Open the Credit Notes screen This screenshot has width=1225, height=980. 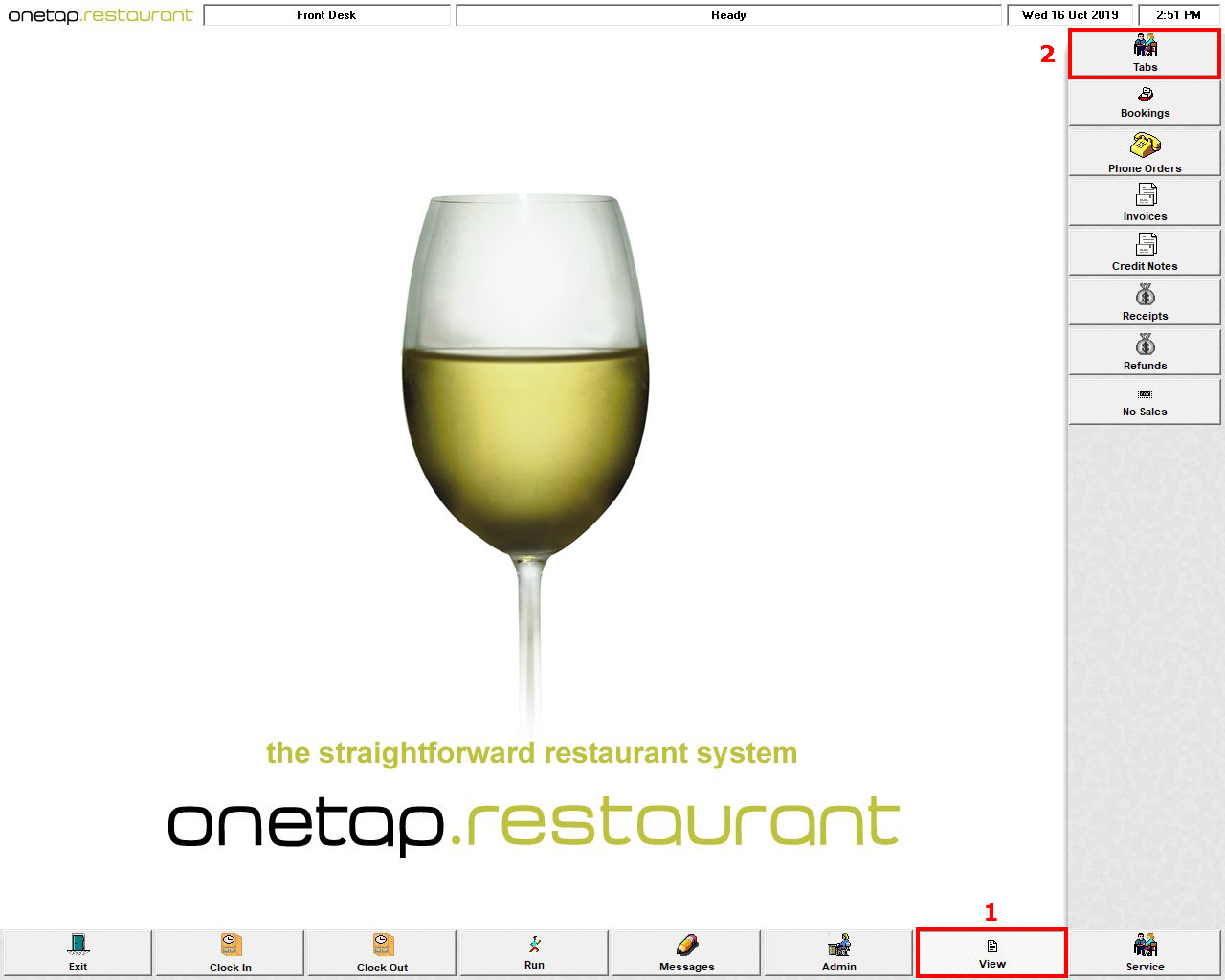1144,252
